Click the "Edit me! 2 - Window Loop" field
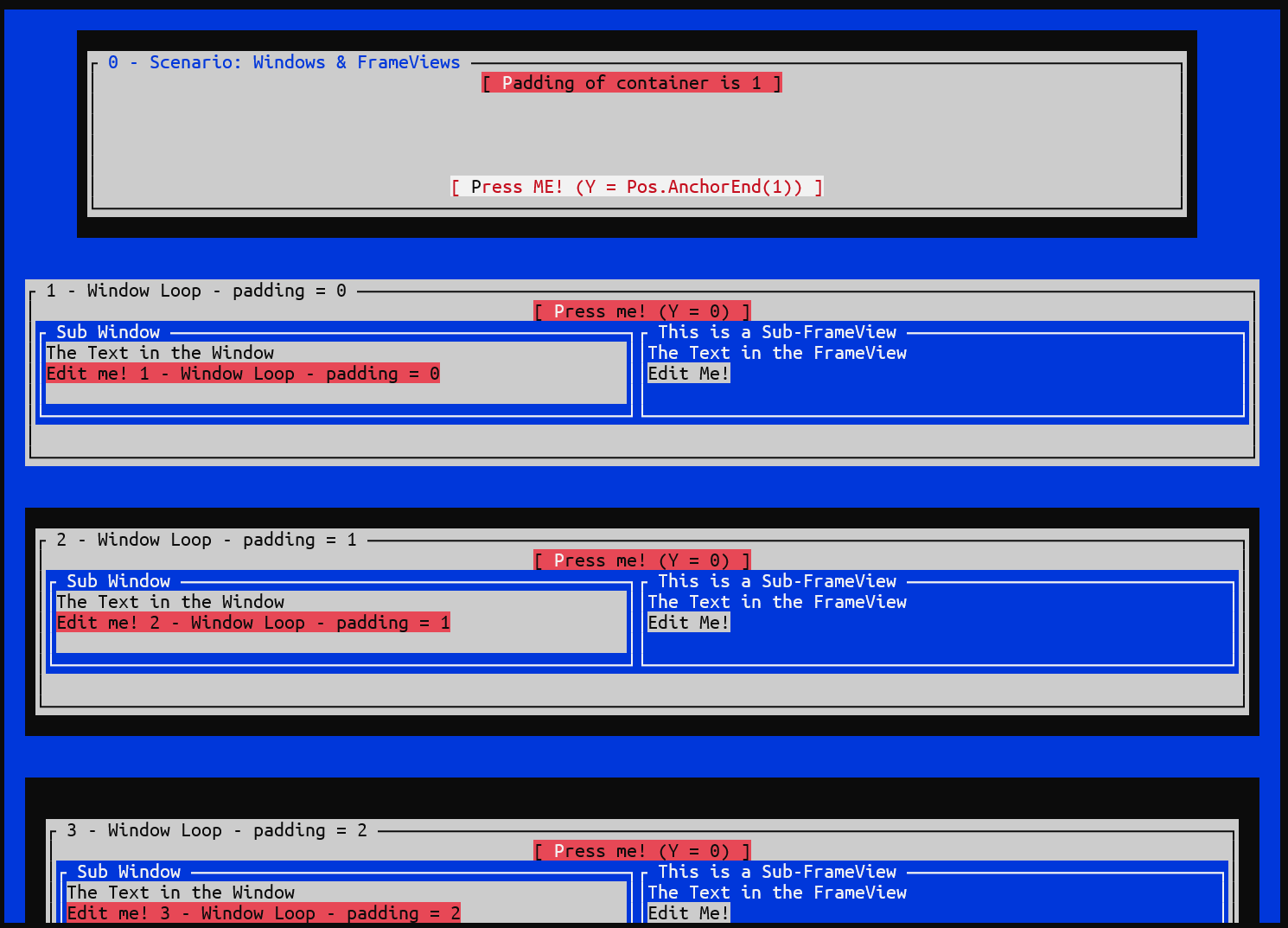The width and height of the screenshot is (1288, 928). coord(252,622)
